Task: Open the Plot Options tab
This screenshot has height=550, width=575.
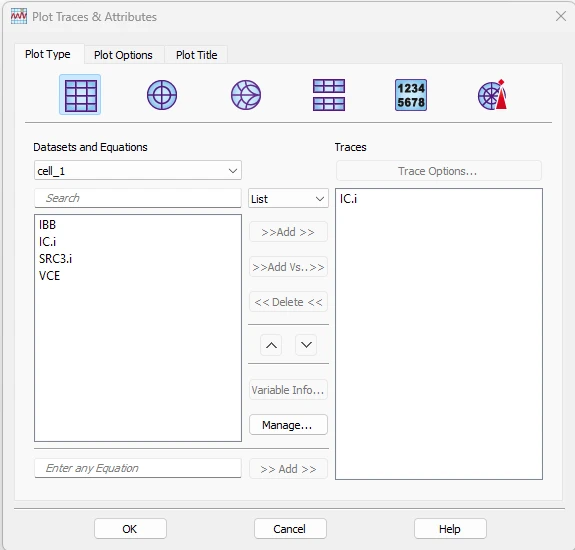Action: coord(123,55)
